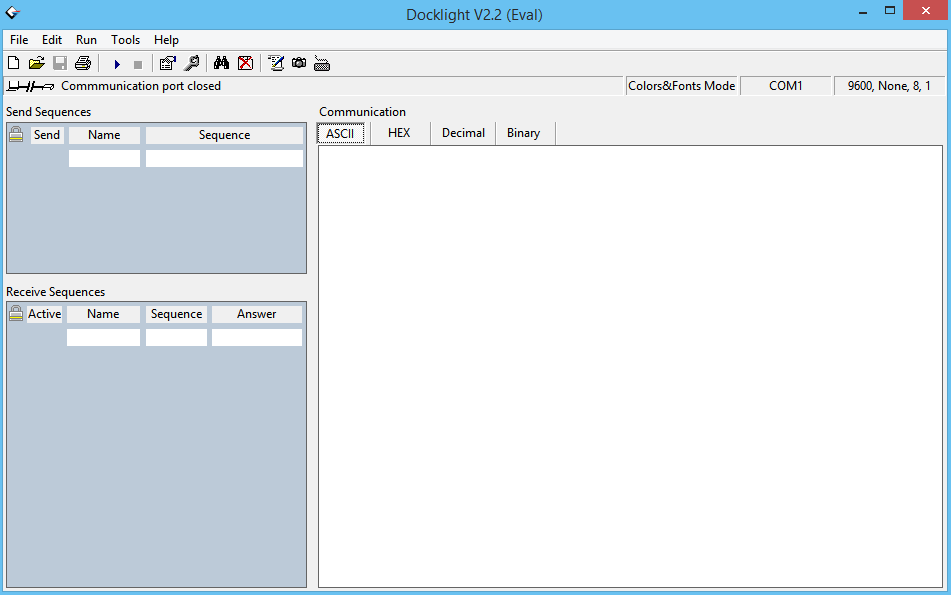Open the communication wizard tool
The image size is (951, 595).
[x=190, y=62]
